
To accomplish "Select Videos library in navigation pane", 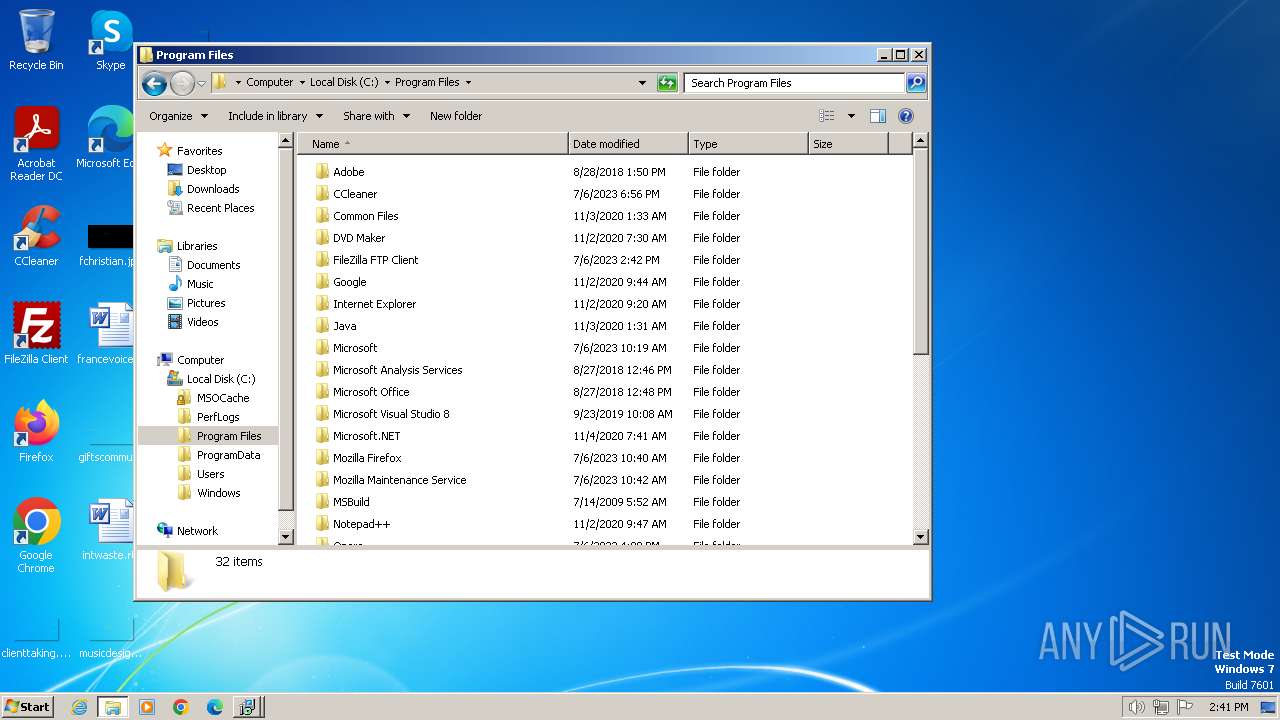I will [x=202, y=322].
